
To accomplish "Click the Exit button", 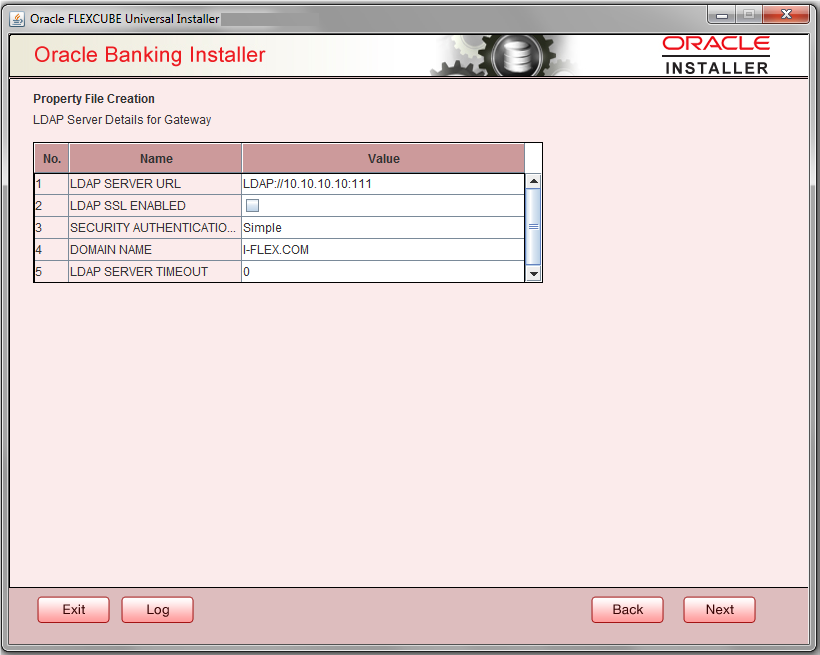I will [74, 609].
